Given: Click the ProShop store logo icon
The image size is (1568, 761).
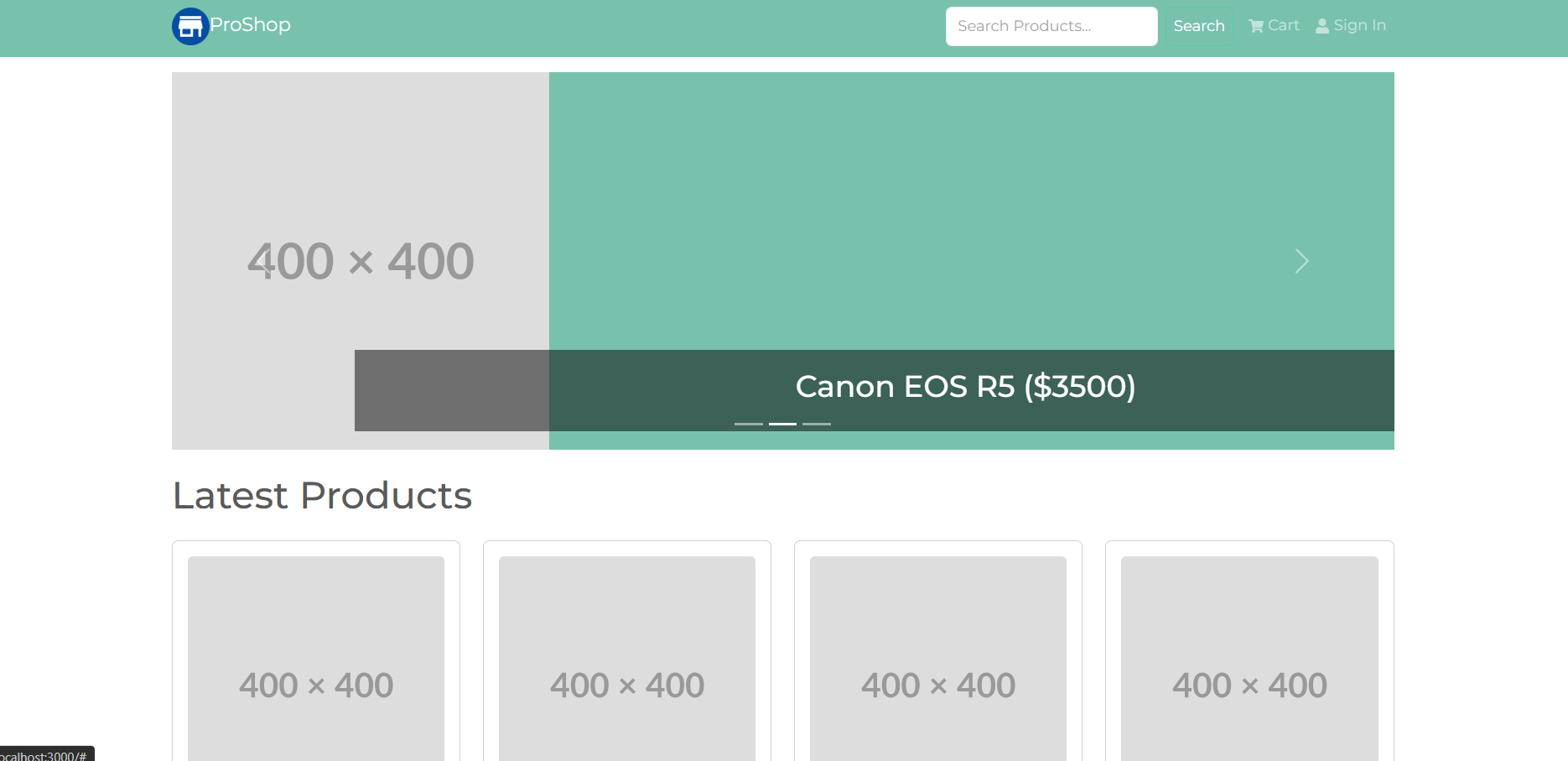Looking at the screenshot, I should coord(190,26).
